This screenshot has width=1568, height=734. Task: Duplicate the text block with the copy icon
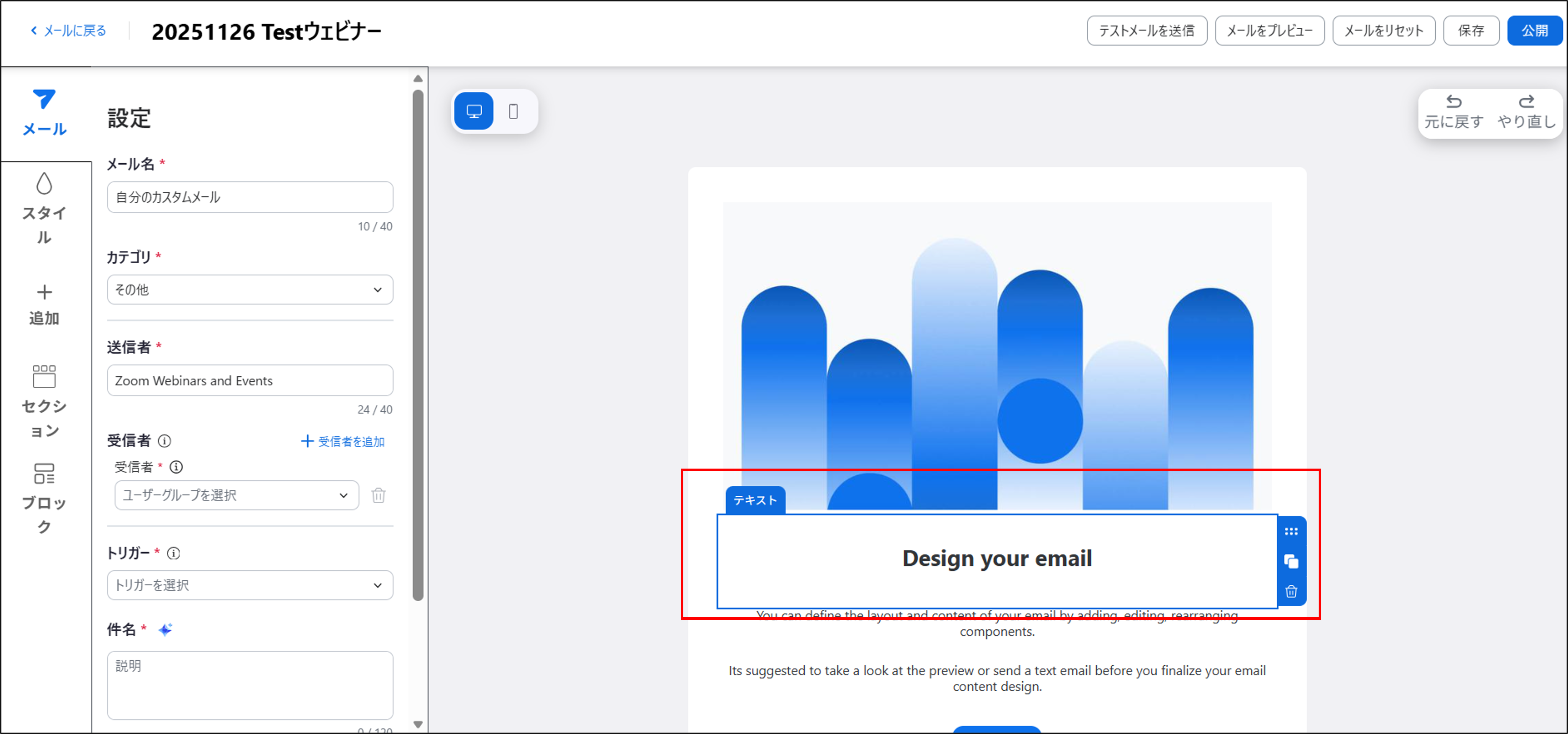[x=1291, y=561]
